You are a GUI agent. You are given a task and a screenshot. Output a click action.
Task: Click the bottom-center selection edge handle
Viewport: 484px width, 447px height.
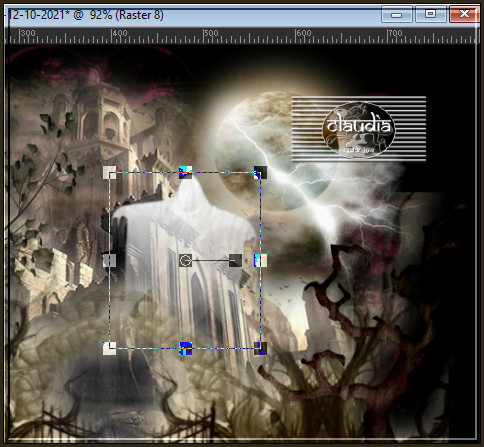[185, 348]
